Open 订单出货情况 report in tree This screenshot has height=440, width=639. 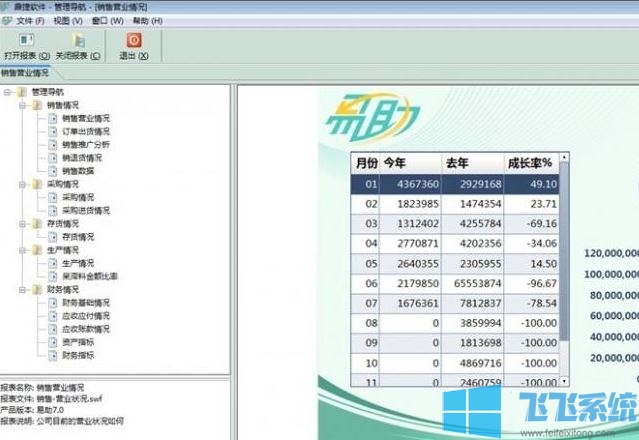86,131
